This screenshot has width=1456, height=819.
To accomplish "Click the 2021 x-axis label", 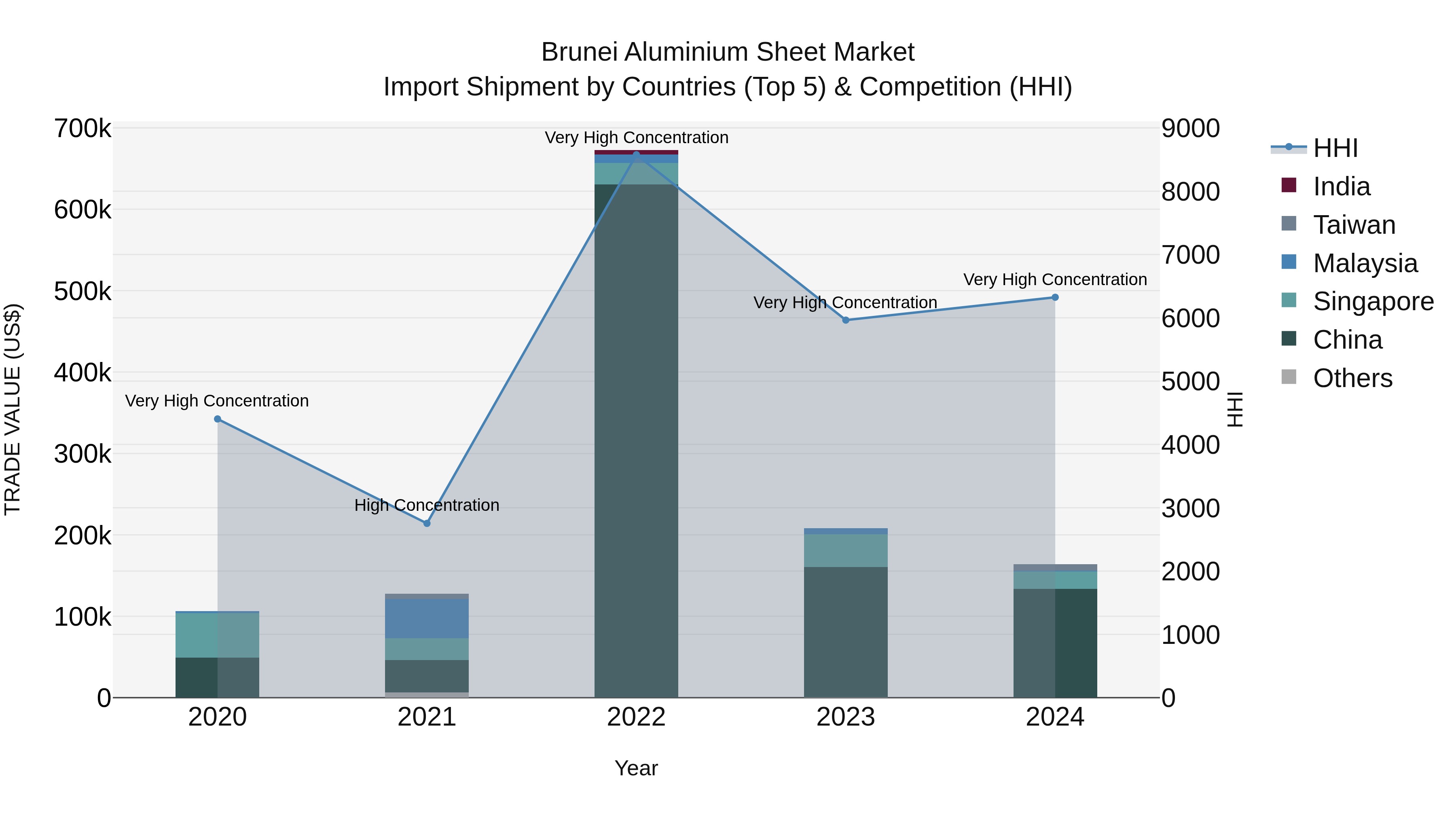I will [427, 717].
